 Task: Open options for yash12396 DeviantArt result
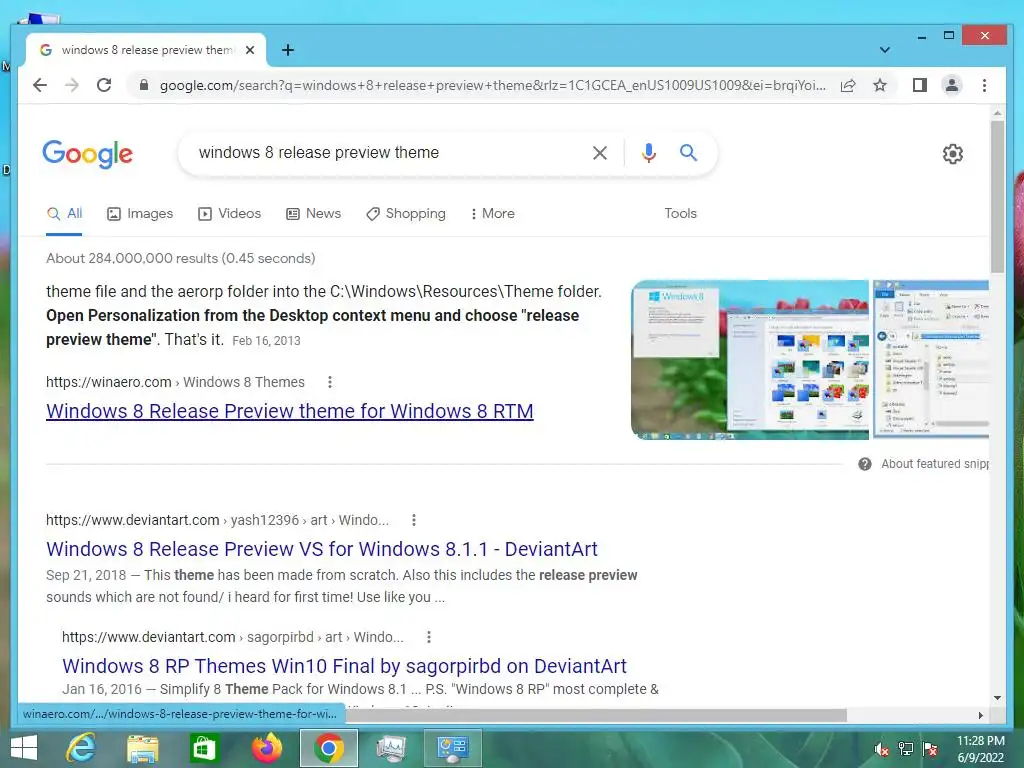tap(413, 520)
